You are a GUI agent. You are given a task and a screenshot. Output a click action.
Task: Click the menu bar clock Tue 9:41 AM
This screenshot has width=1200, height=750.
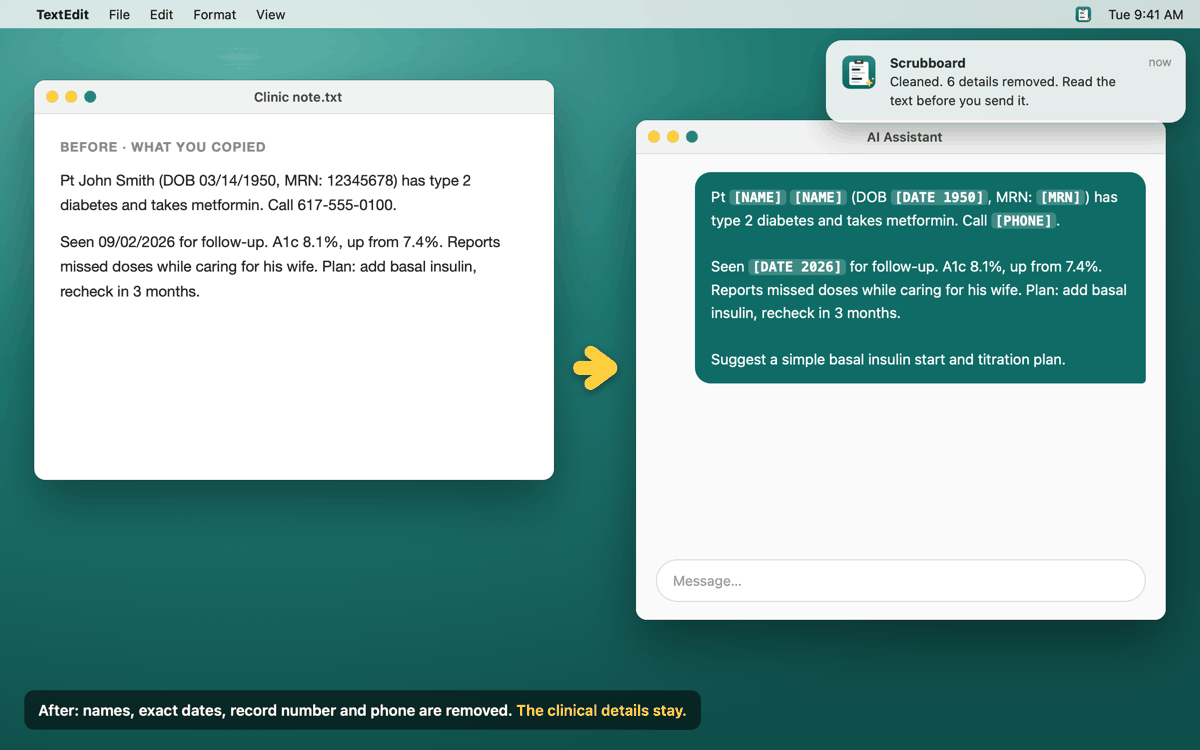(x=1145, y=14)
